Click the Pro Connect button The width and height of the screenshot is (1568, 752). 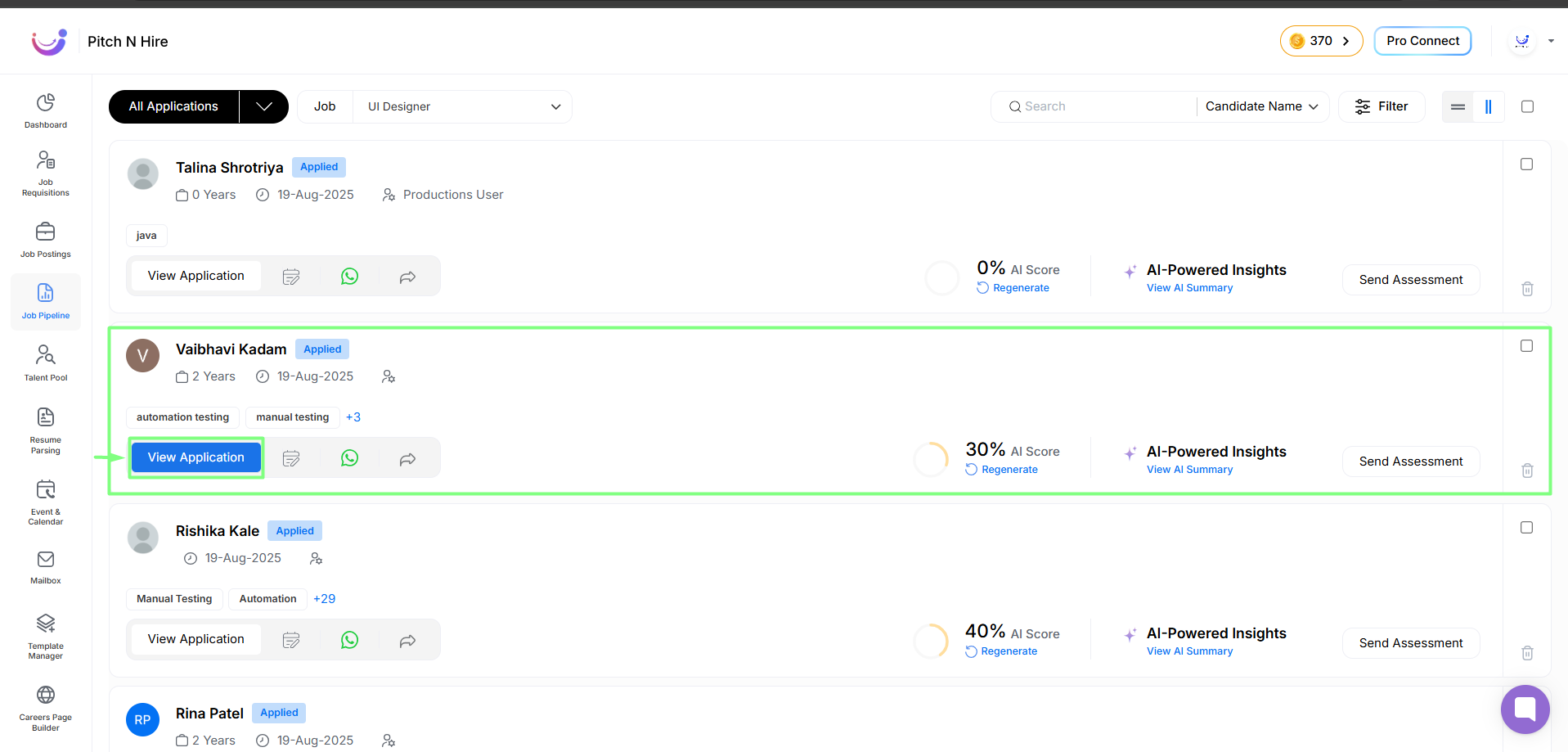coord(1422,41)
